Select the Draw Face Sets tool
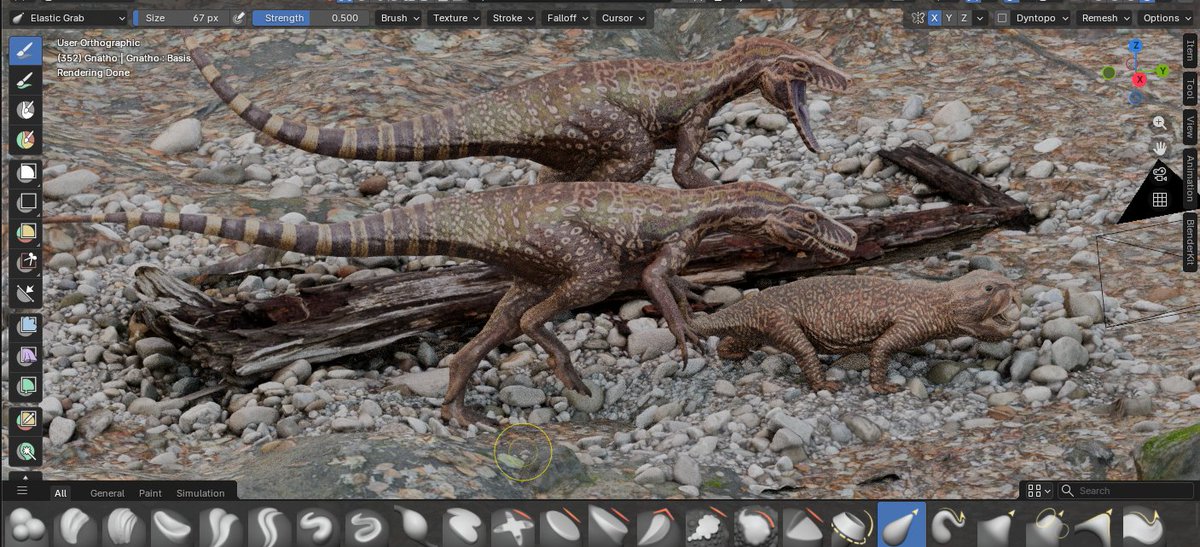 [26, 140]
